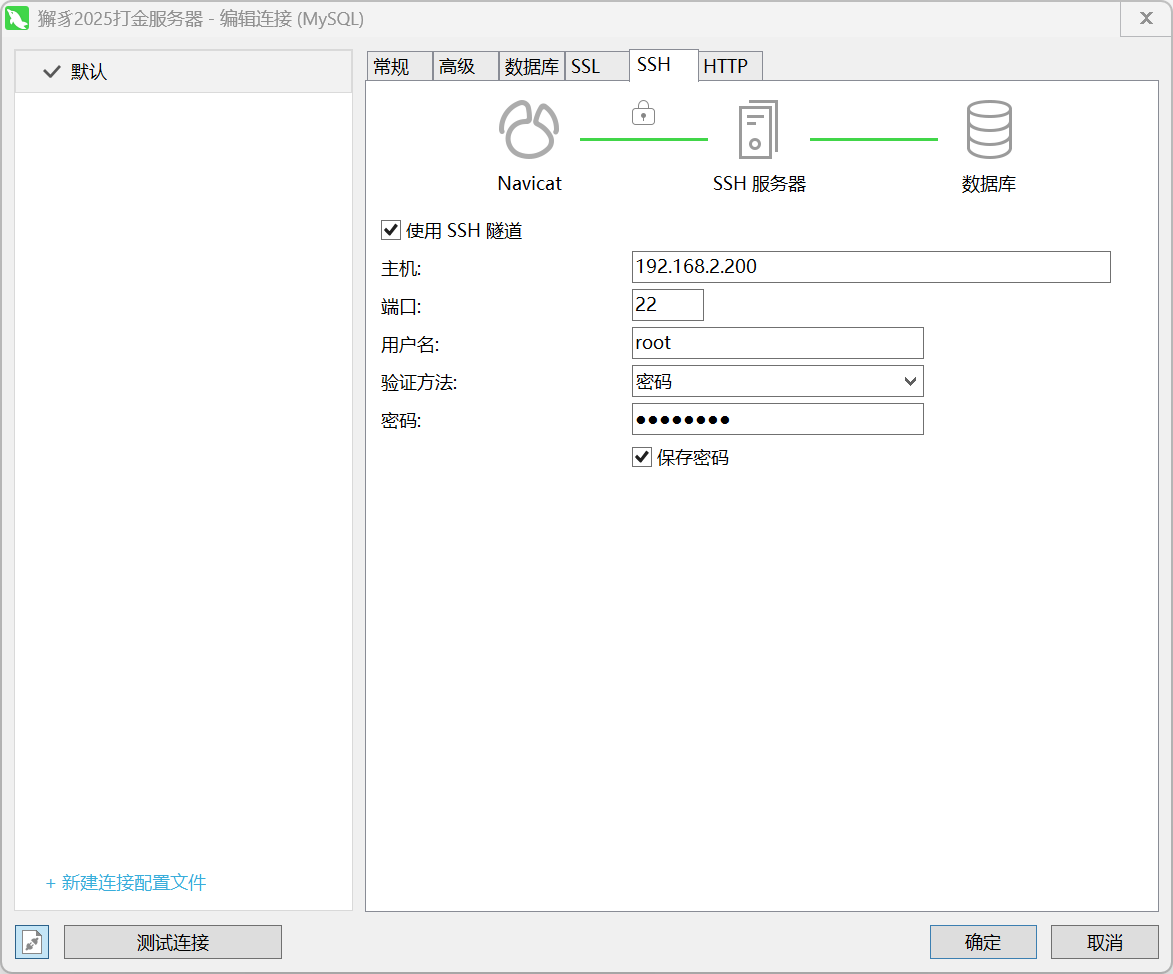The height and width of the screenshot is (974, 1173).
Task: Uncheck the 保存密码 checkbox
Action: tap(642, 458)
